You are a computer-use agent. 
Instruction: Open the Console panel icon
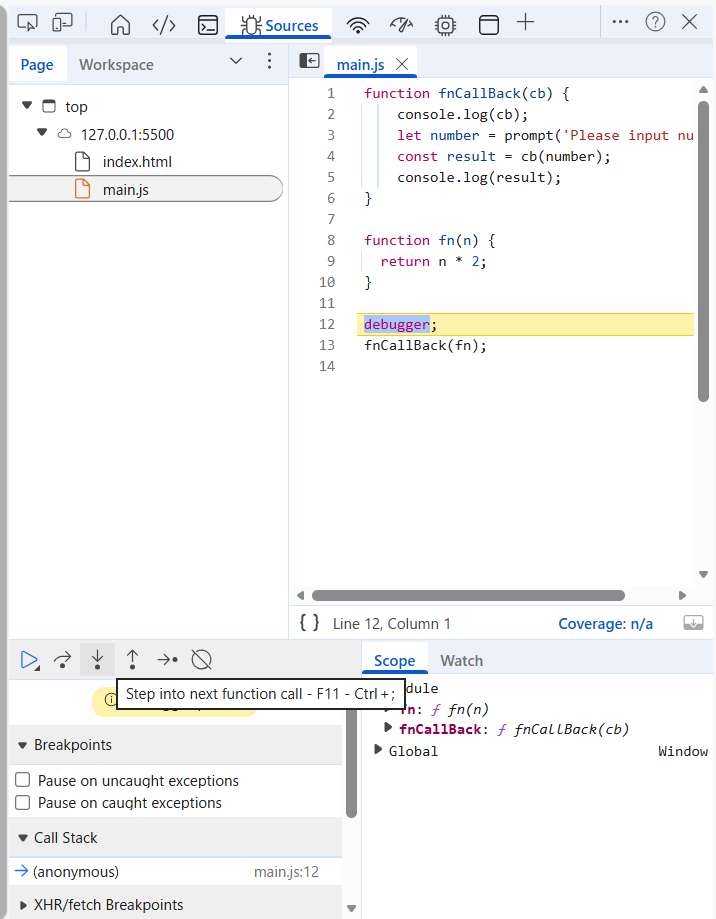click(207, 25)
